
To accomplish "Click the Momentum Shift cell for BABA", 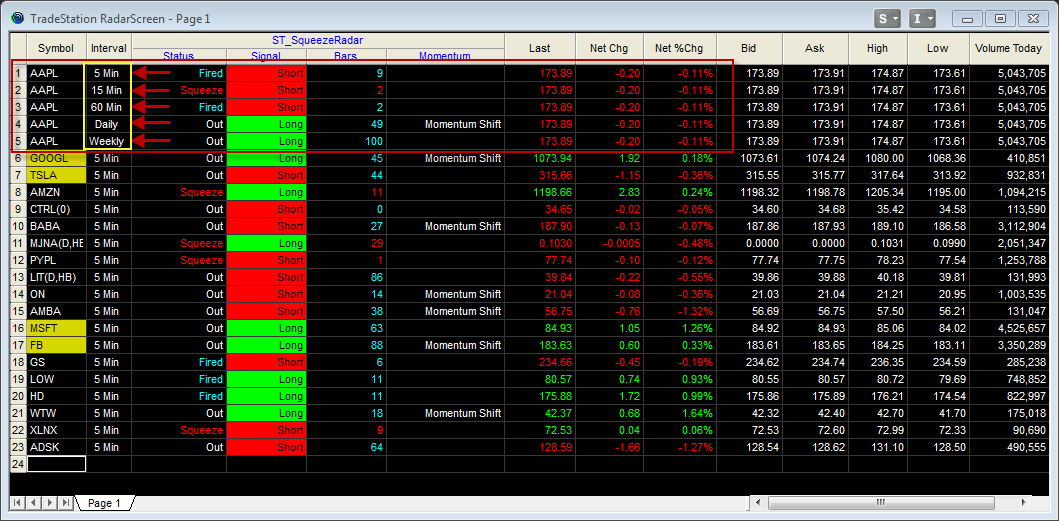I will pyautogui.click(x=445, y=226).
